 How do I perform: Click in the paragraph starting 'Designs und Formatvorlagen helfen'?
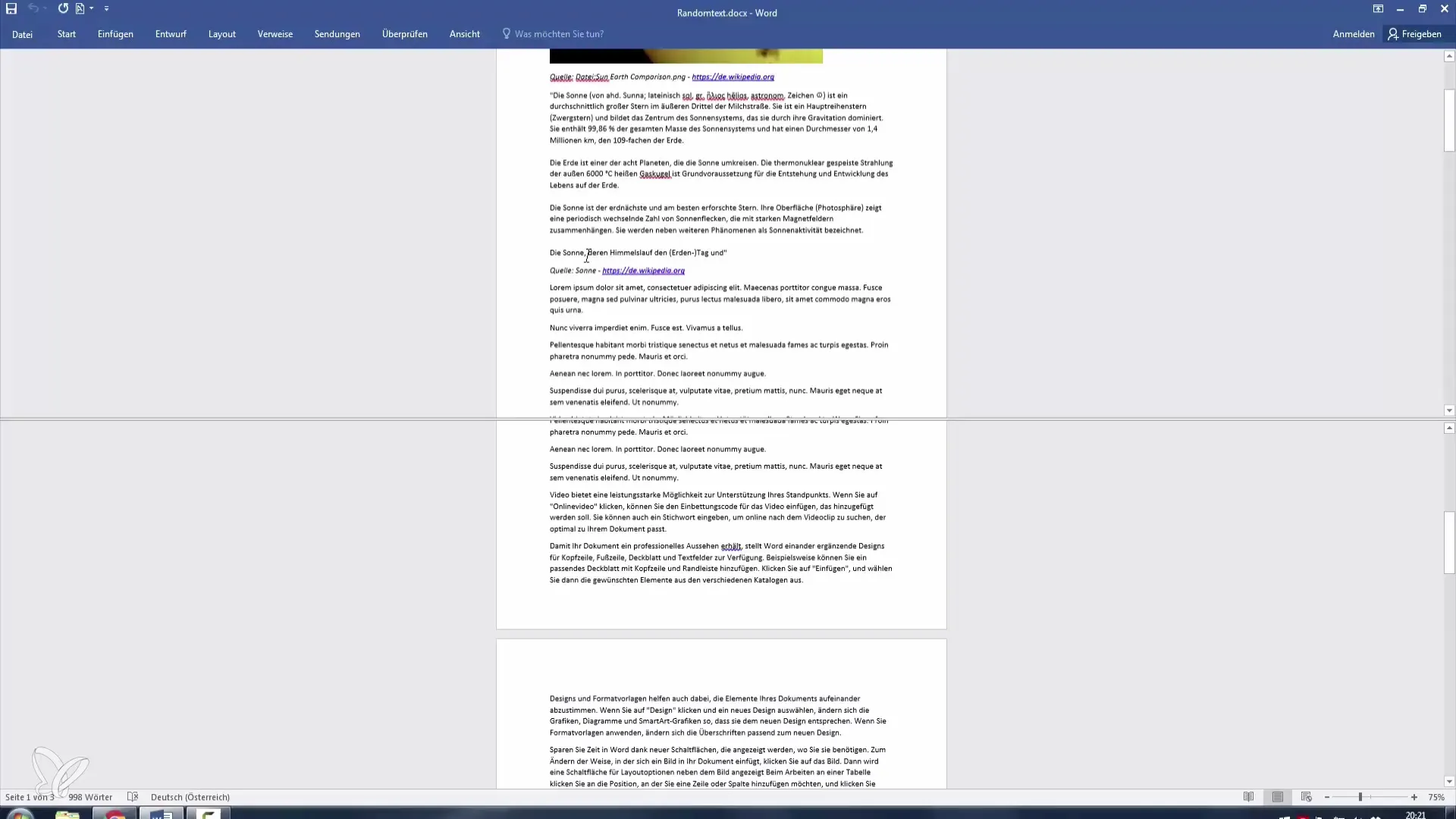coord(717,715)
